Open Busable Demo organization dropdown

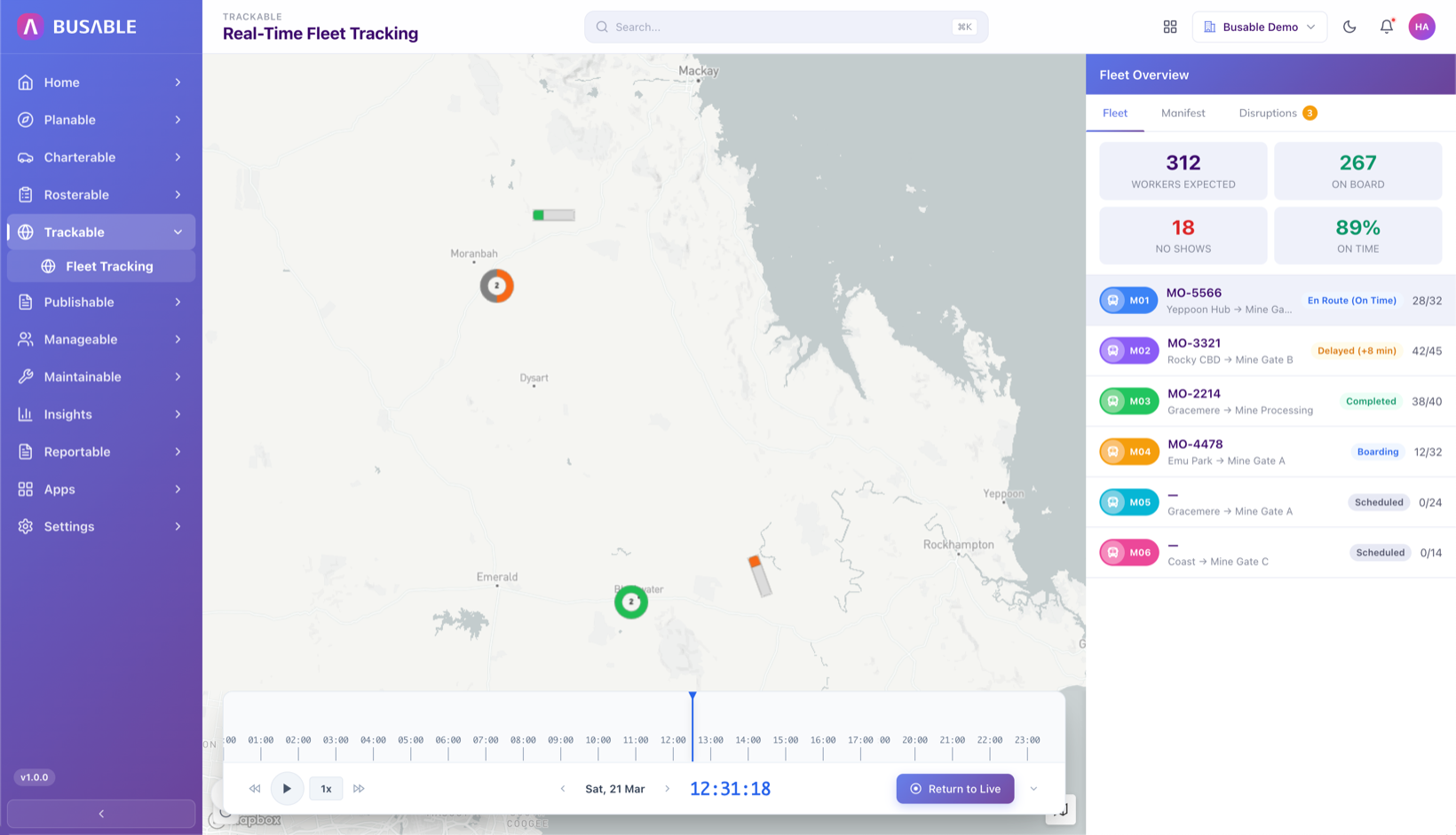1259,27
